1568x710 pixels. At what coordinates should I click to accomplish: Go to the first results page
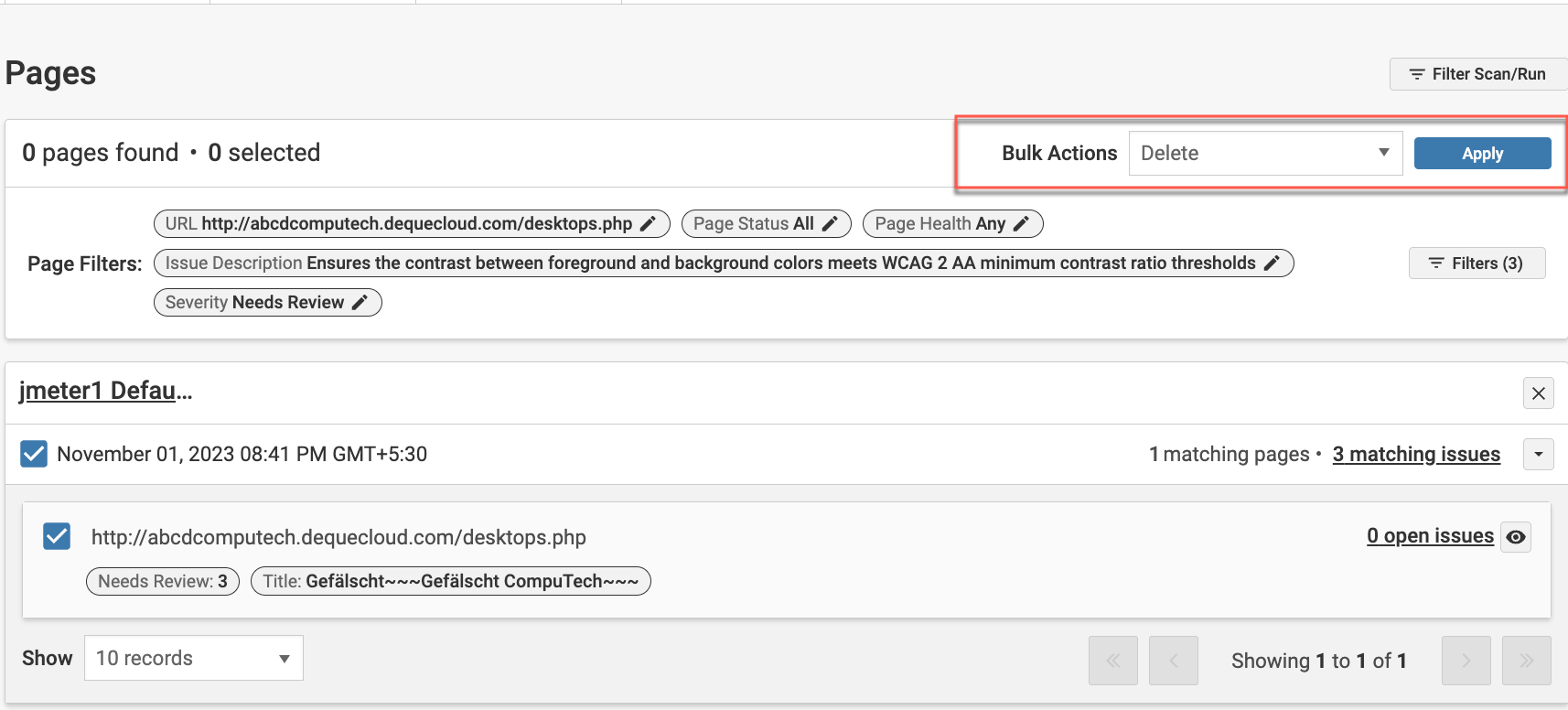(1113, 661)
